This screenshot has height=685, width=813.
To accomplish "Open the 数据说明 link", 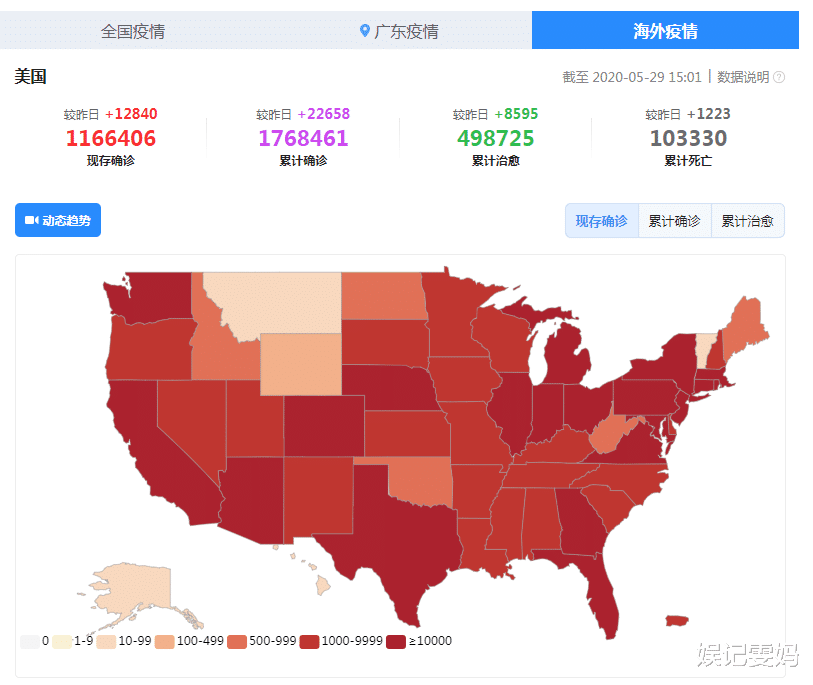I will [743, 77].
